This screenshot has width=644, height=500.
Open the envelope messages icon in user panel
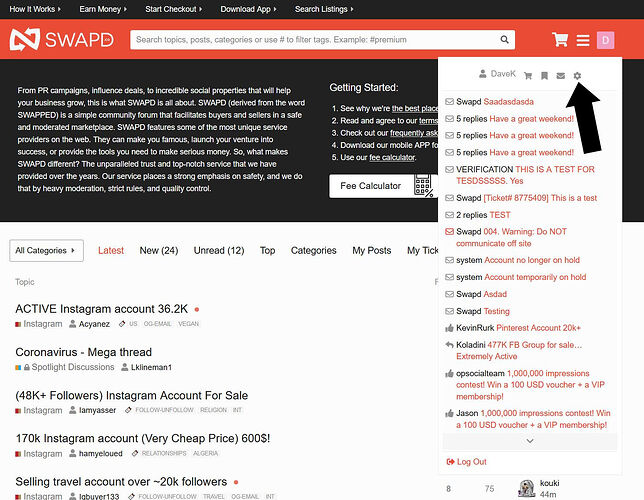(561, 76)
